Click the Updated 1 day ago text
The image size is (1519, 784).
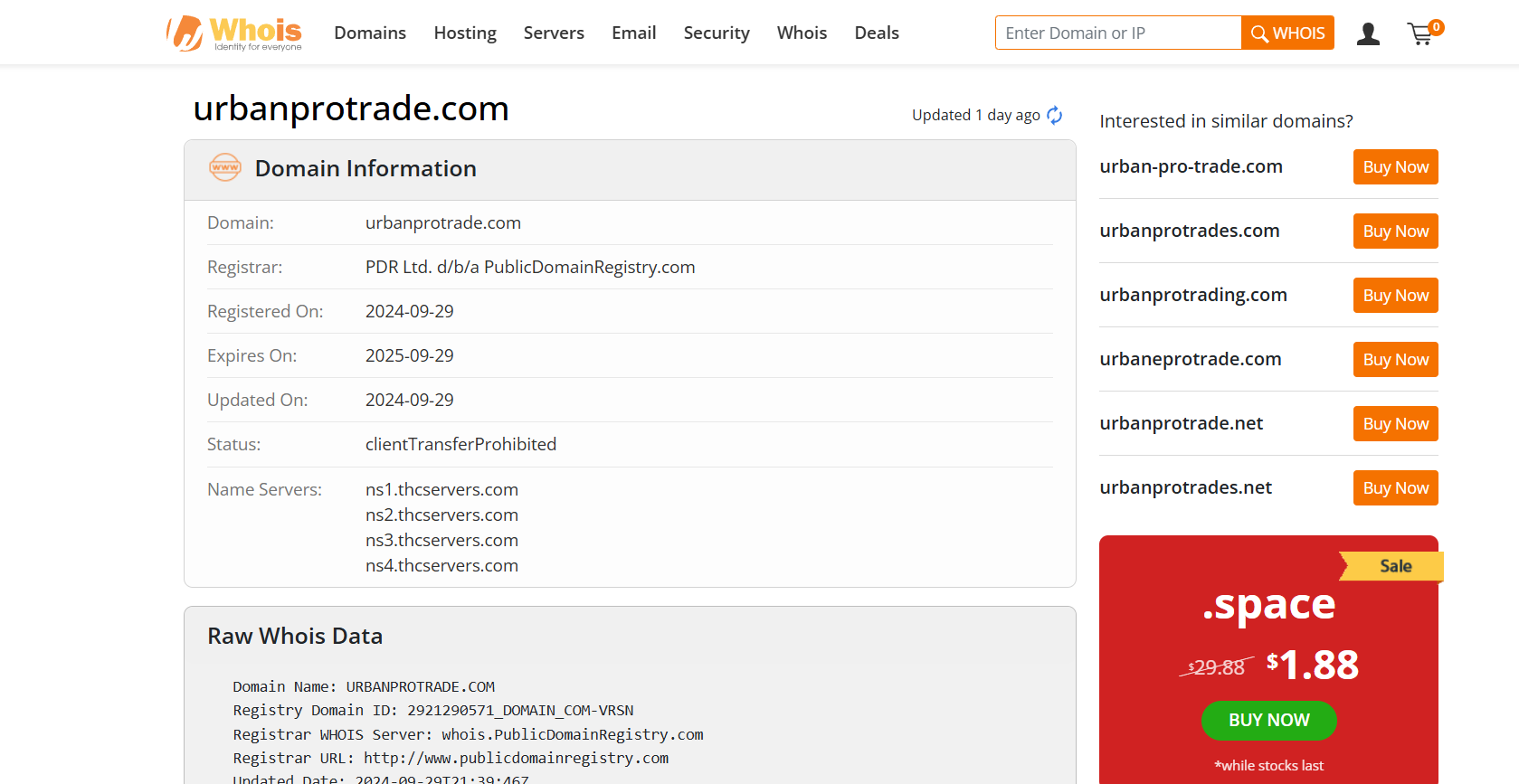[975, 115]
